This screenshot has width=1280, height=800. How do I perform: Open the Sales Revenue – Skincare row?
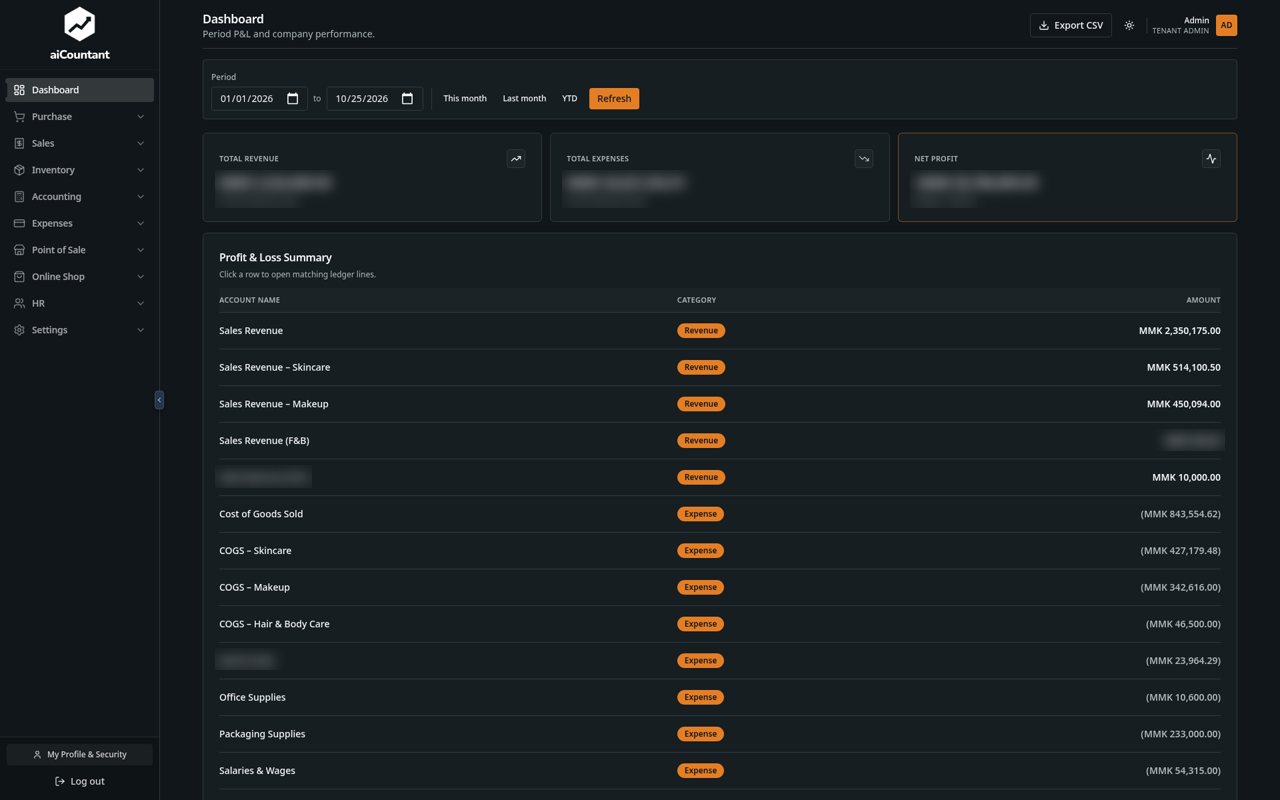tap(720, 367)
